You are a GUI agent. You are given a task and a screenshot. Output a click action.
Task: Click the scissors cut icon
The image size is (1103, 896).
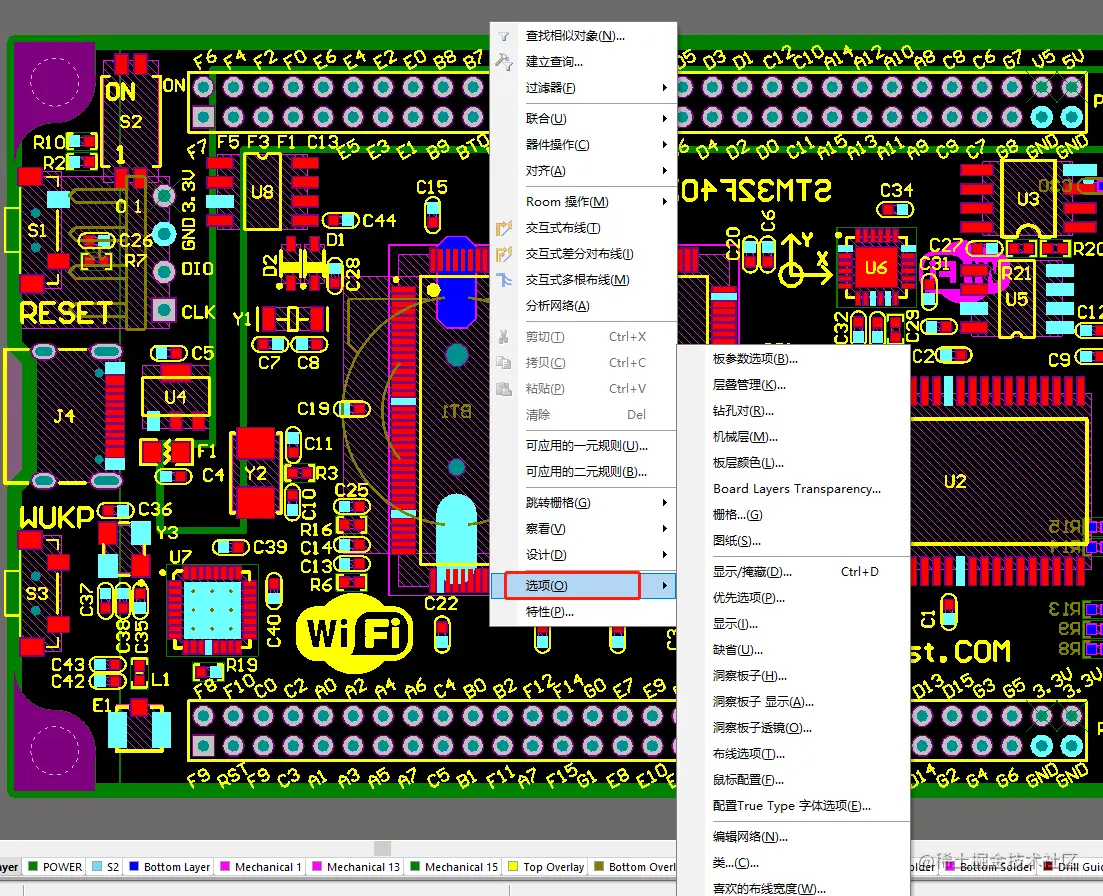click(x=504, y=337)
